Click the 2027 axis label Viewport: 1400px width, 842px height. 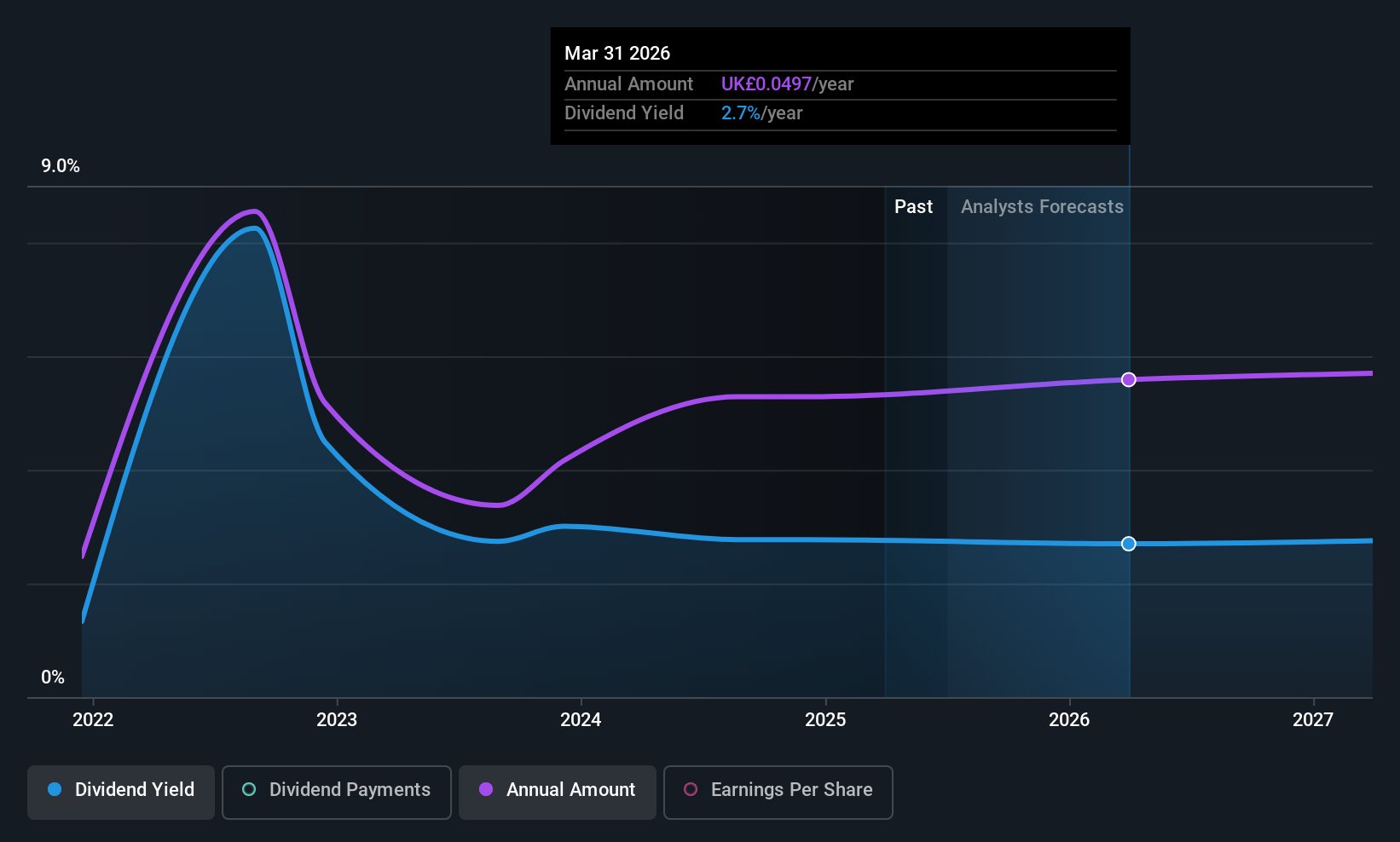1313,720
